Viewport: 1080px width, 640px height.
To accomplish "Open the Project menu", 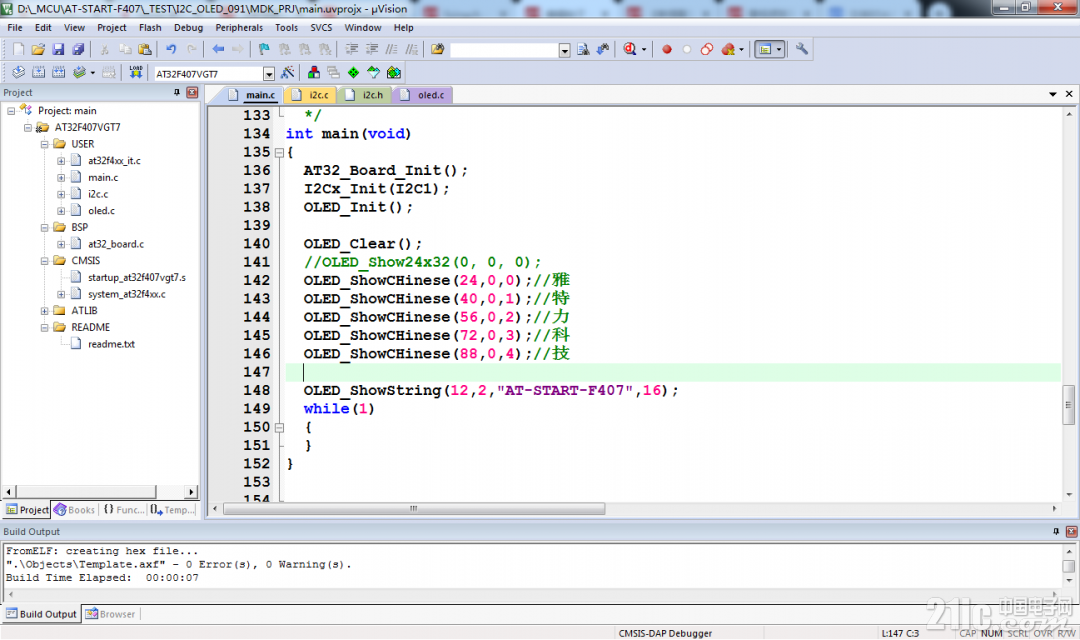I will (x=112, y=28).
